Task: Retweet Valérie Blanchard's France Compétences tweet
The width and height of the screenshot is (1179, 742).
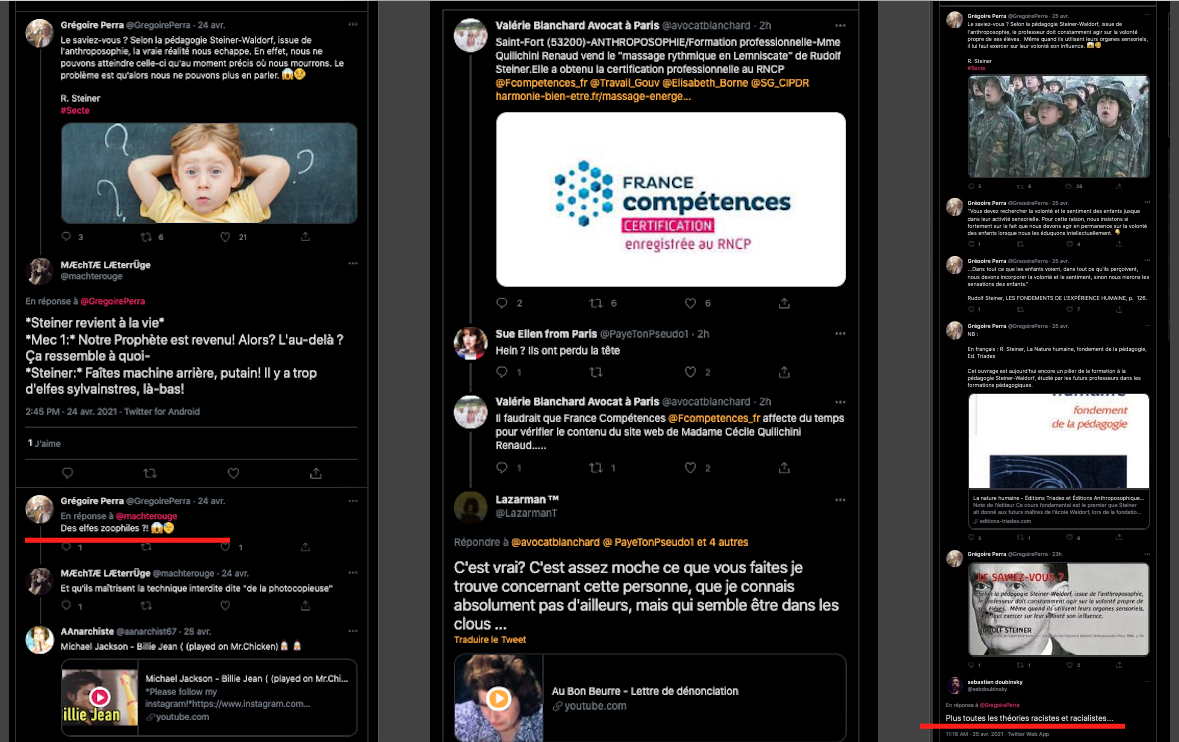Action: 596,303
